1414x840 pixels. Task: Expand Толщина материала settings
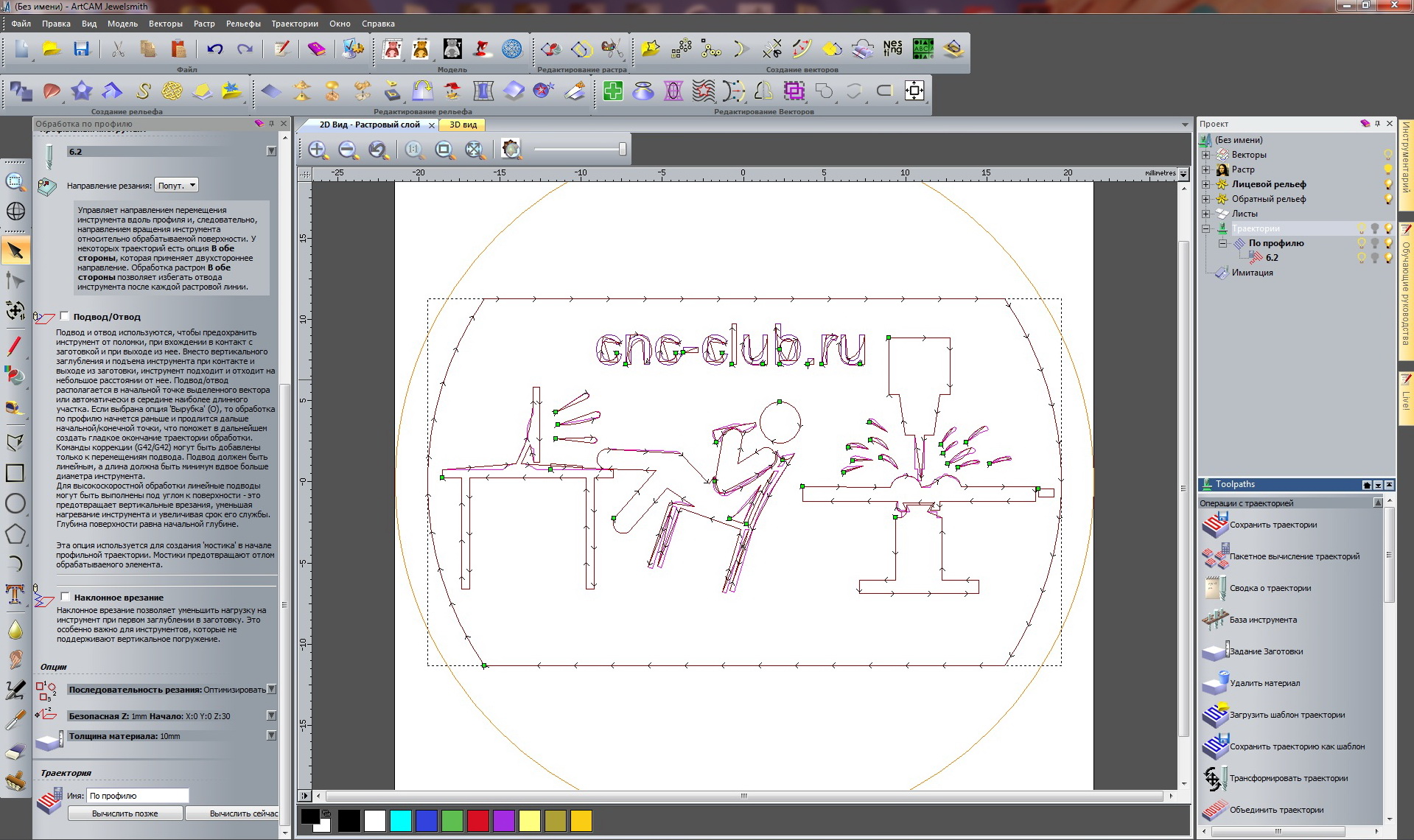pos(271,735)
